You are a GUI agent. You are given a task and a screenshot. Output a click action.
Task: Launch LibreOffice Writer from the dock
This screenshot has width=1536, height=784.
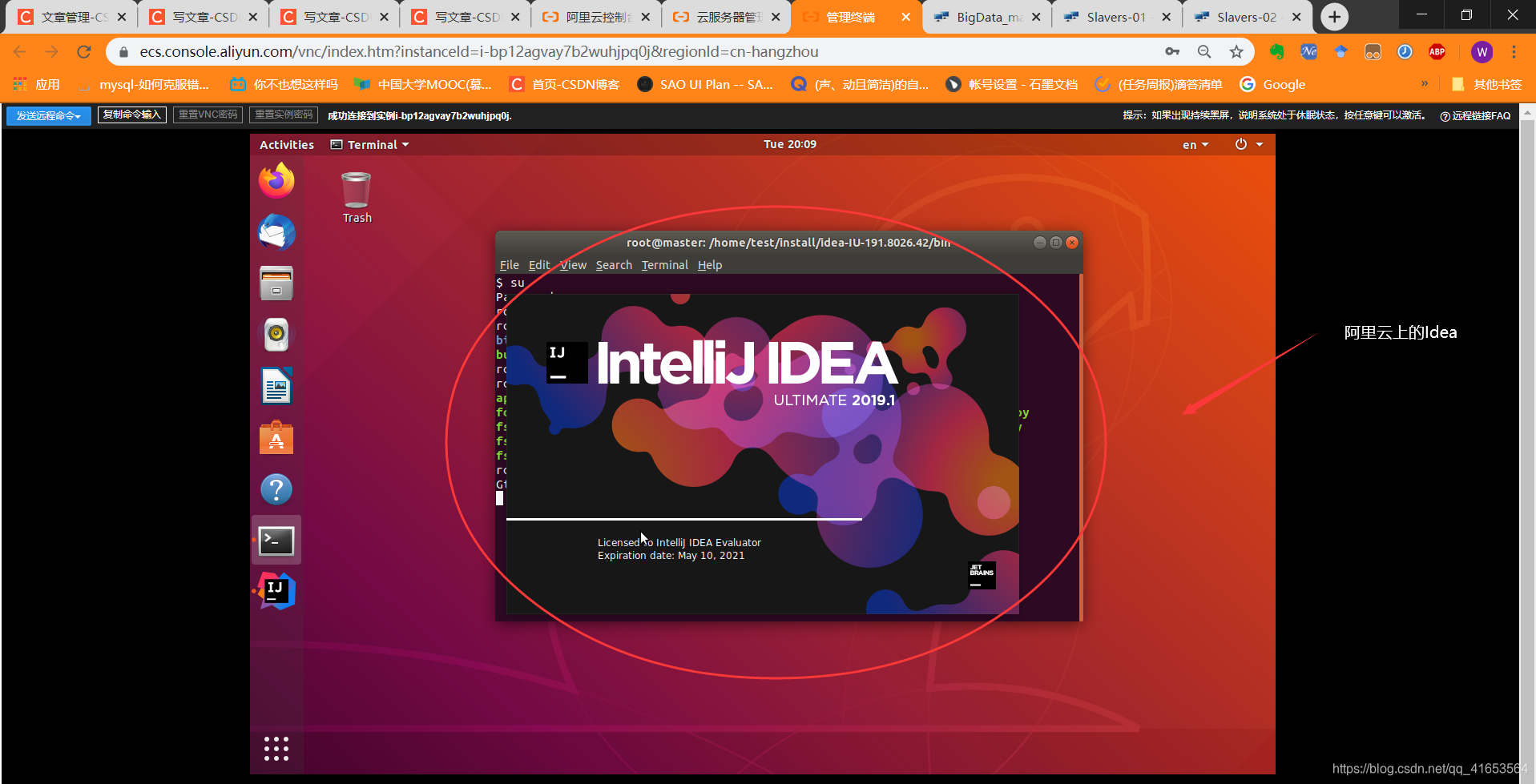(x=276, y=386)
